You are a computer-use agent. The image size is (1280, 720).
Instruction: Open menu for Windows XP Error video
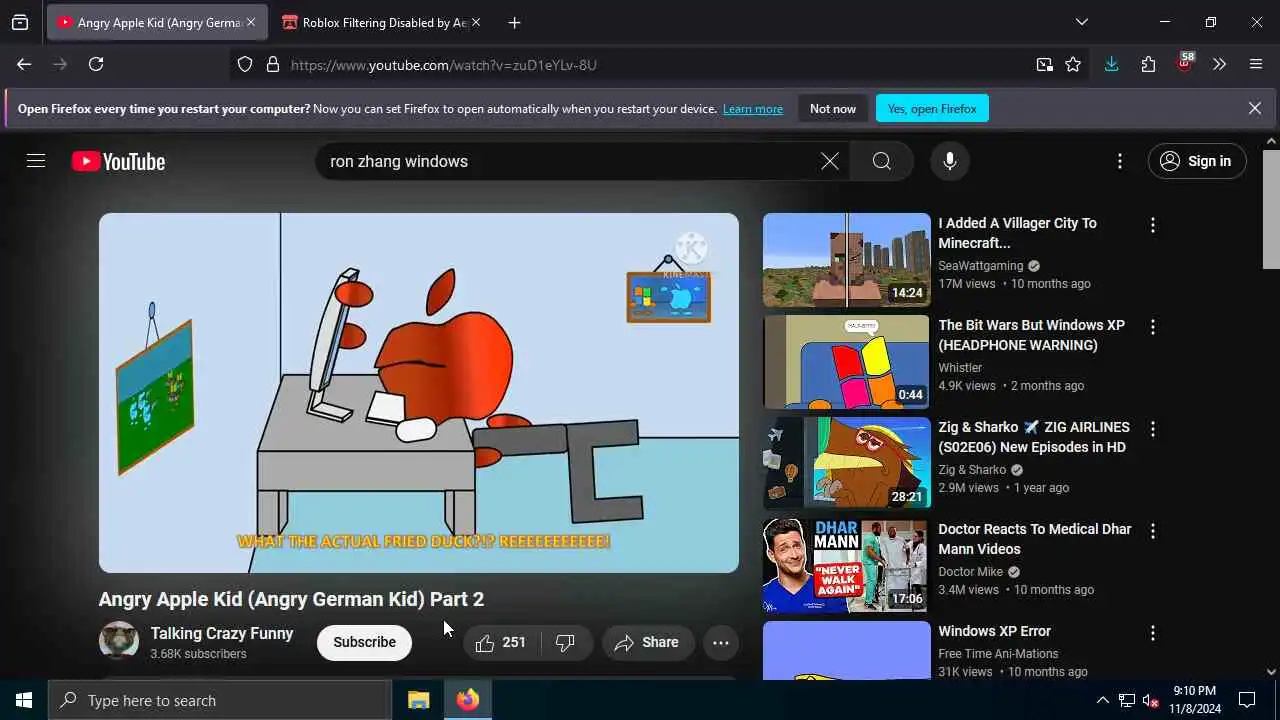coord(1153,633)
